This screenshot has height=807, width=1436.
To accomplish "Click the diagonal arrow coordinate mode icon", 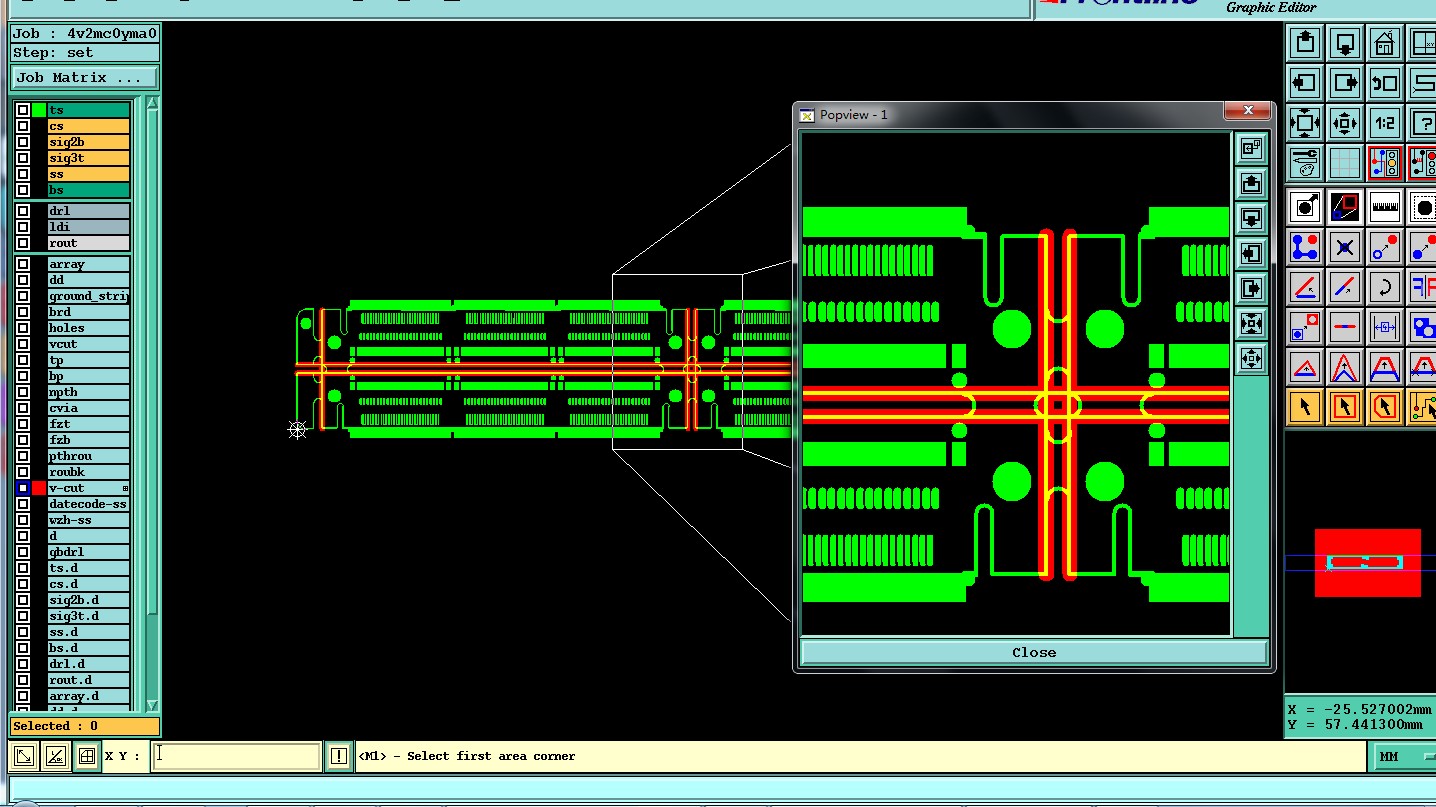I will pyautogui.click(x=24, y=757).
